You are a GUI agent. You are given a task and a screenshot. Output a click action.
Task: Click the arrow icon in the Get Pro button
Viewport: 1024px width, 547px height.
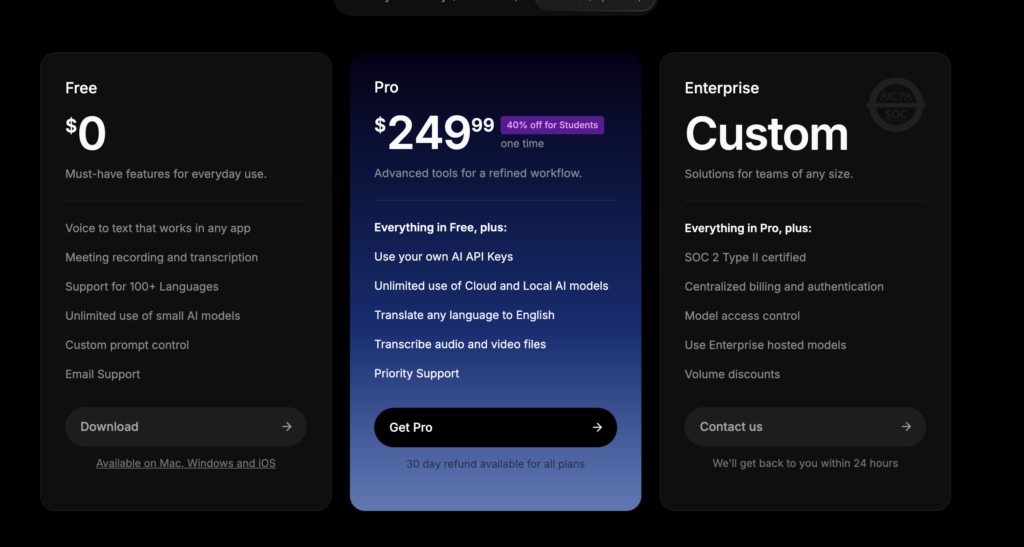pos(597,427)
